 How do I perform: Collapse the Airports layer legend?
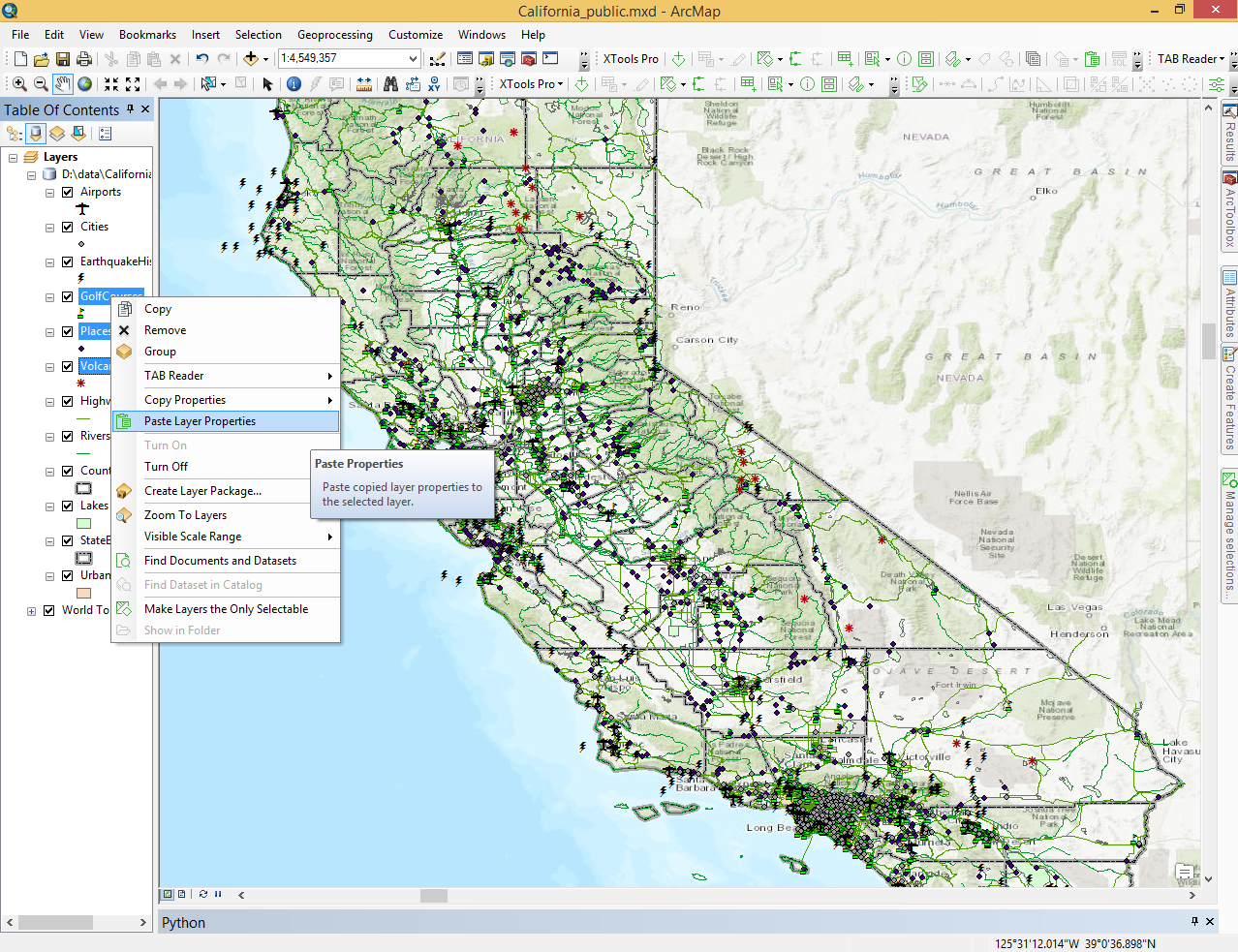click(49, 193)
